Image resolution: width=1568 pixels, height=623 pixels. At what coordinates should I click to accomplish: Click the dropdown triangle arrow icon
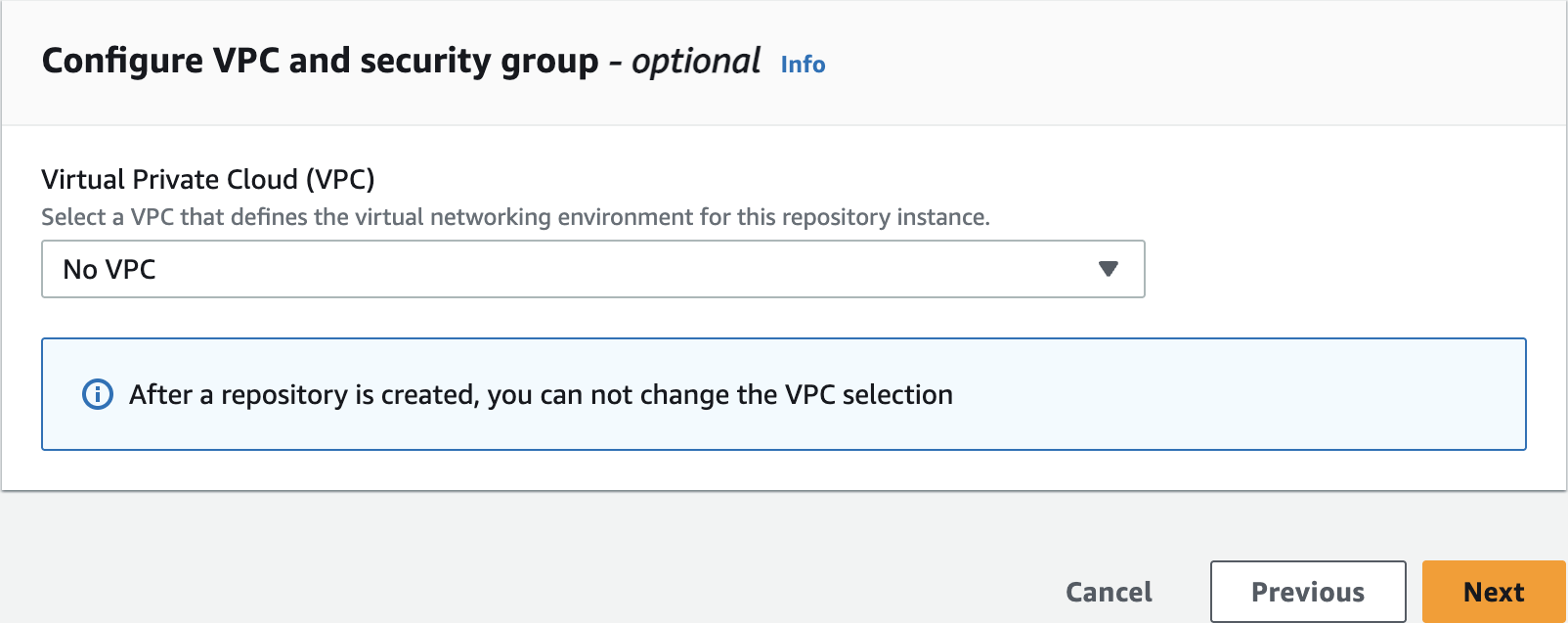click(1108, 269)
